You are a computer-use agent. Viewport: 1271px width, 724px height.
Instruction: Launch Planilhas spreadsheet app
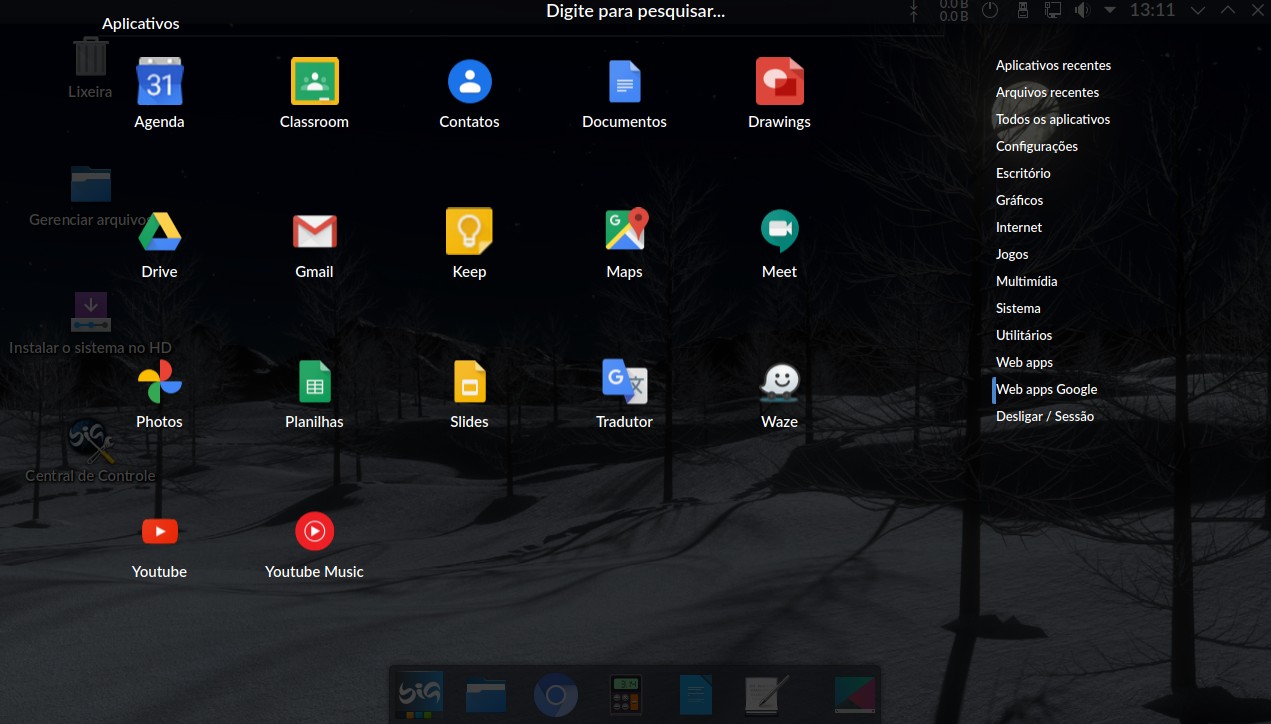pos(314,393)
